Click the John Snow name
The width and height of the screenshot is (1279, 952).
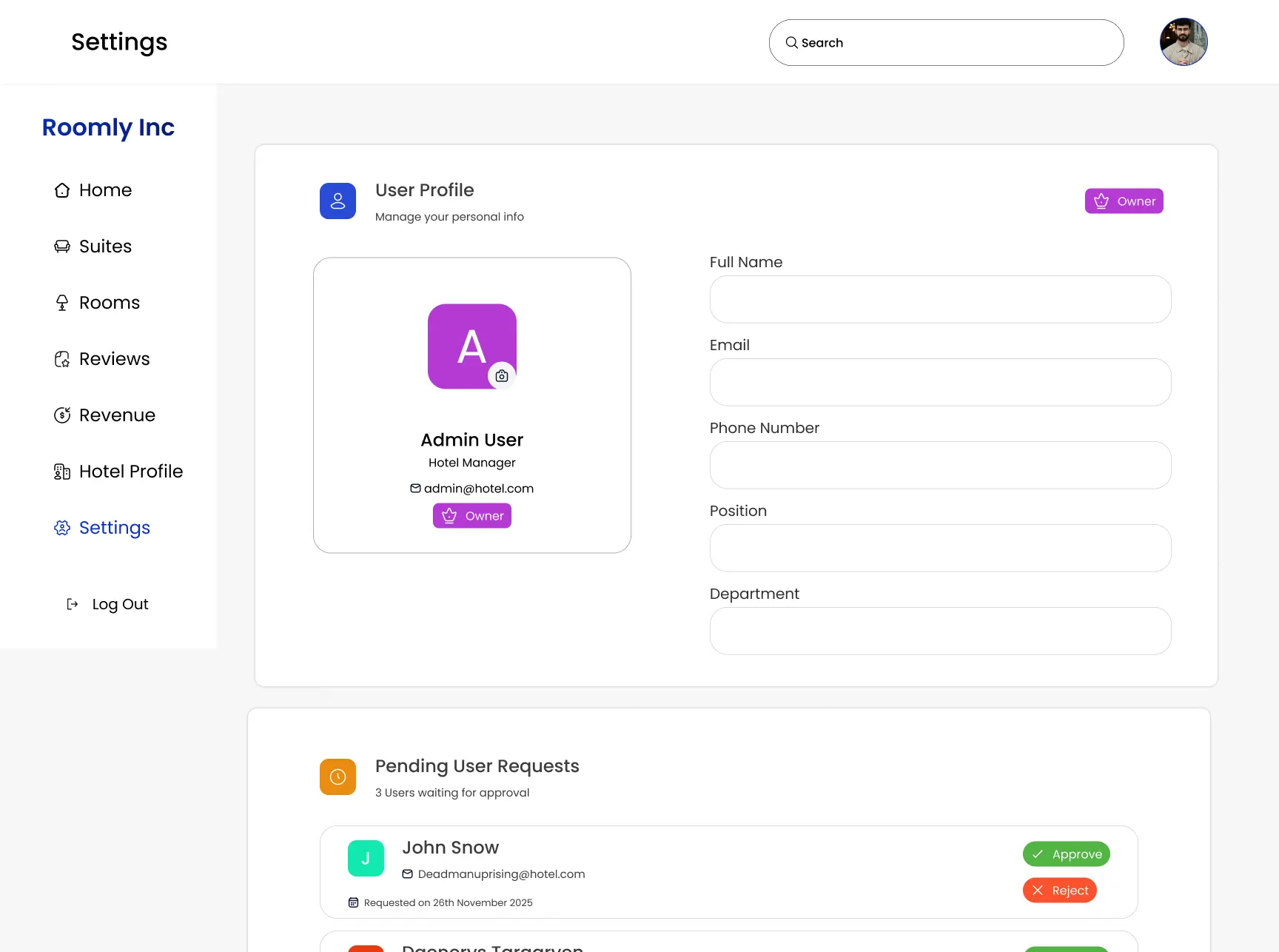(x=451, y=848)
